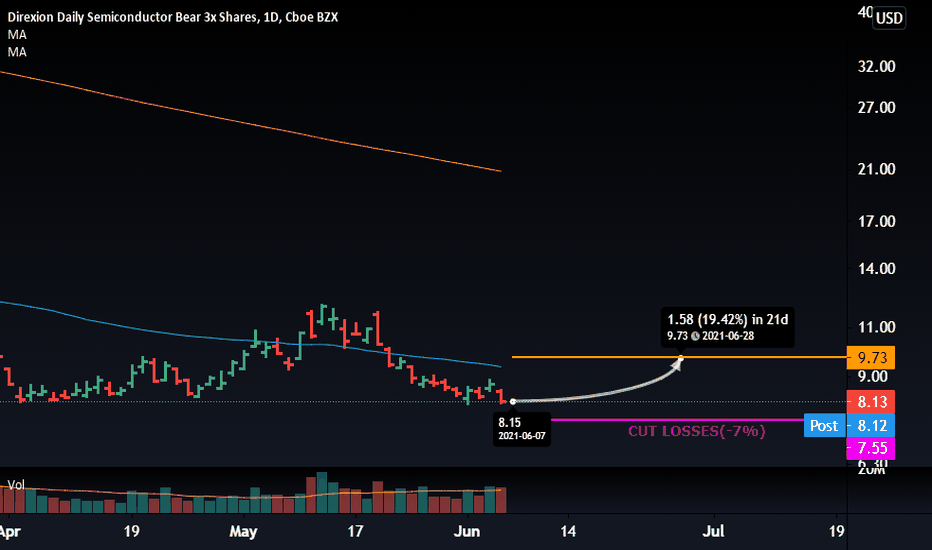
Task: Click the orange long moving average line
Action: click(250, 123)
